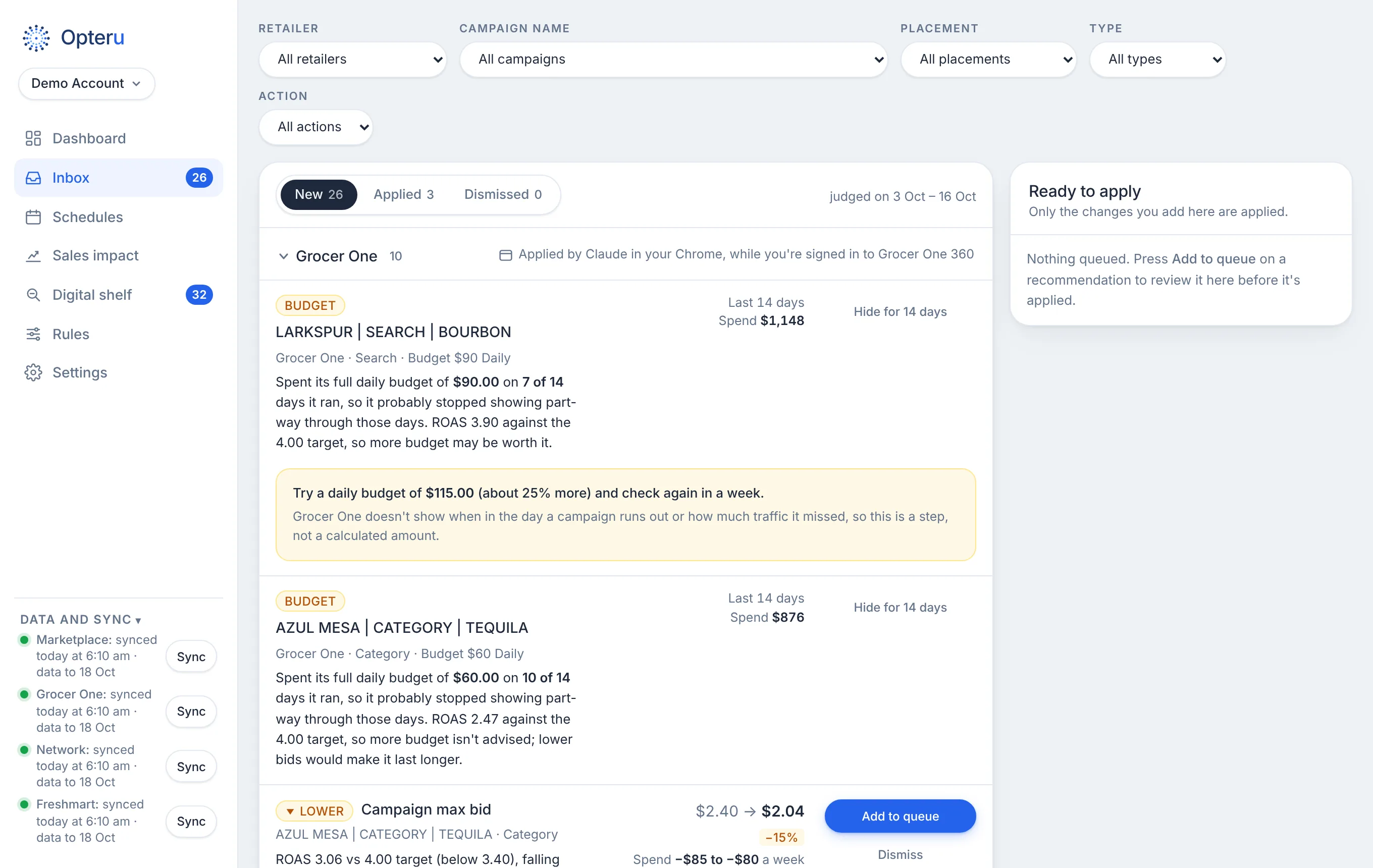The height and width of the screenshot is (868, 1373).
Task: Click the Network green status dot
Action: tap(24, 749)
